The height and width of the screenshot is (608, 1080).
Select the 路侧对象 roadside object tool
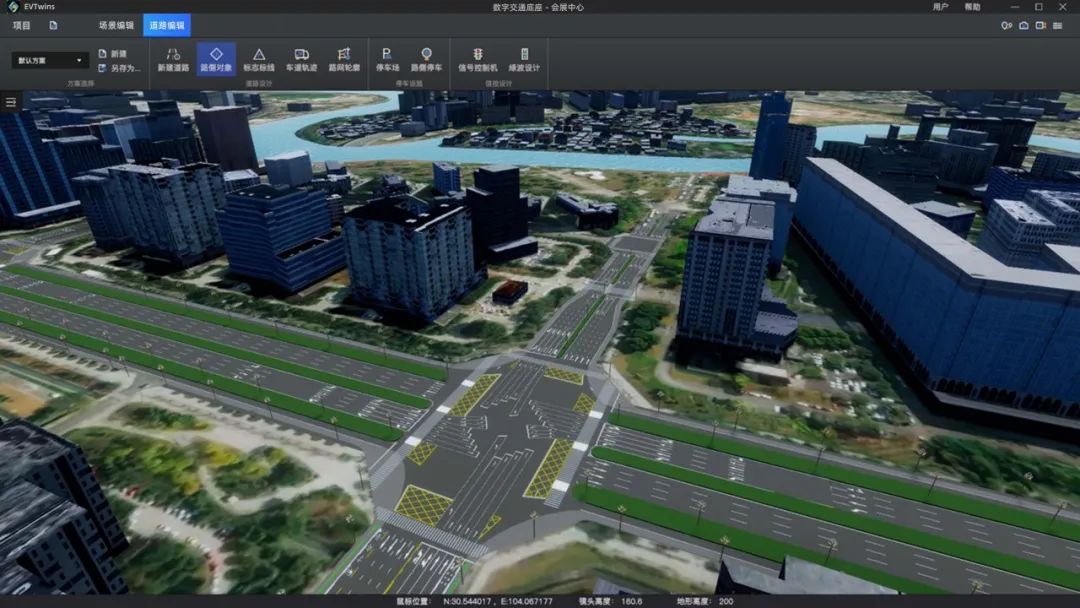[x=216, y=59]
